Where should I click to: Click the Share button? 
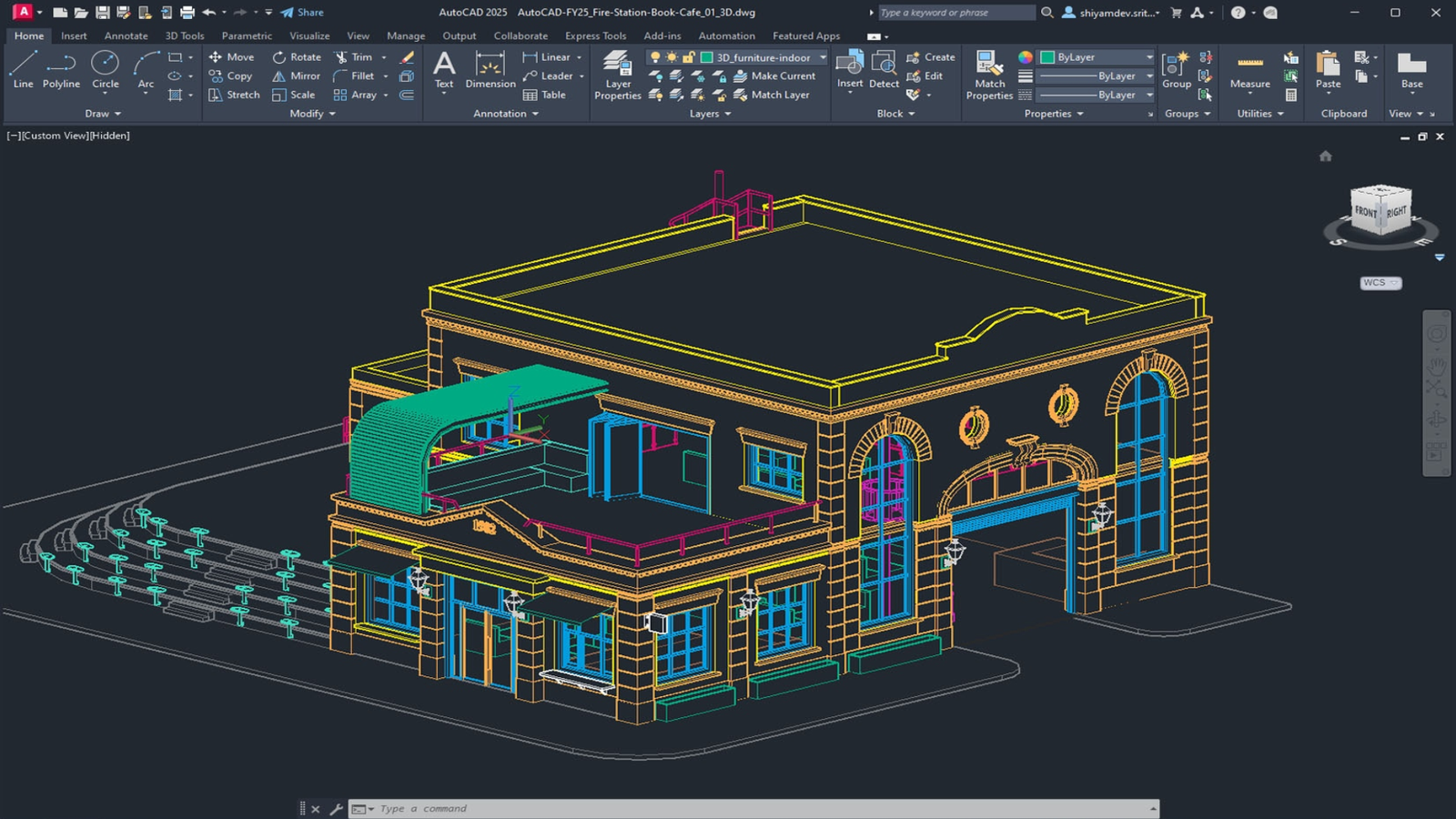click(302, 13)
